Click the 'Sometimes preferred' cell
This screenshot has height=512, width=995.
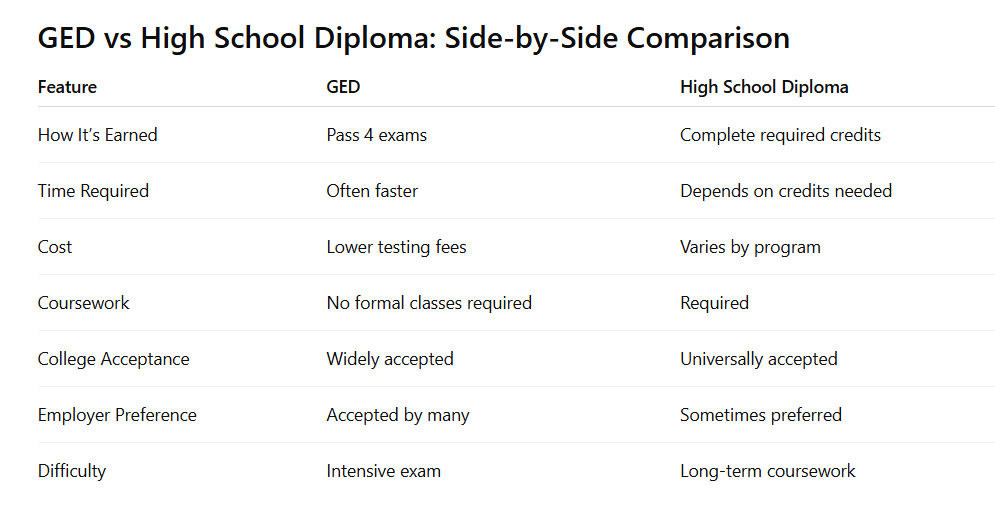[x=761, y=415]
